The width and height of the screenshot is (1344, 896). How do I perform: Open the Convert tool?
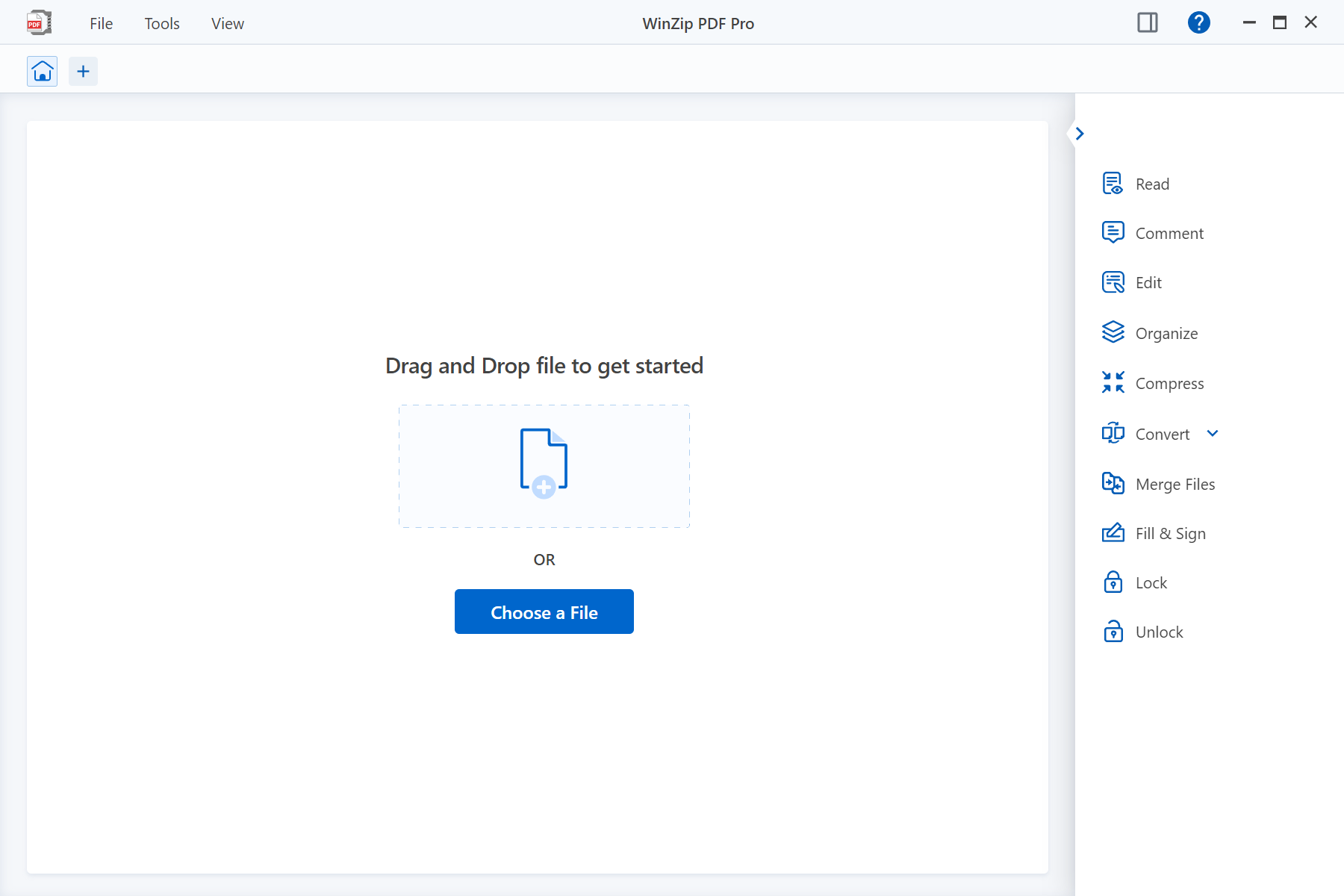click(1146, 434)
